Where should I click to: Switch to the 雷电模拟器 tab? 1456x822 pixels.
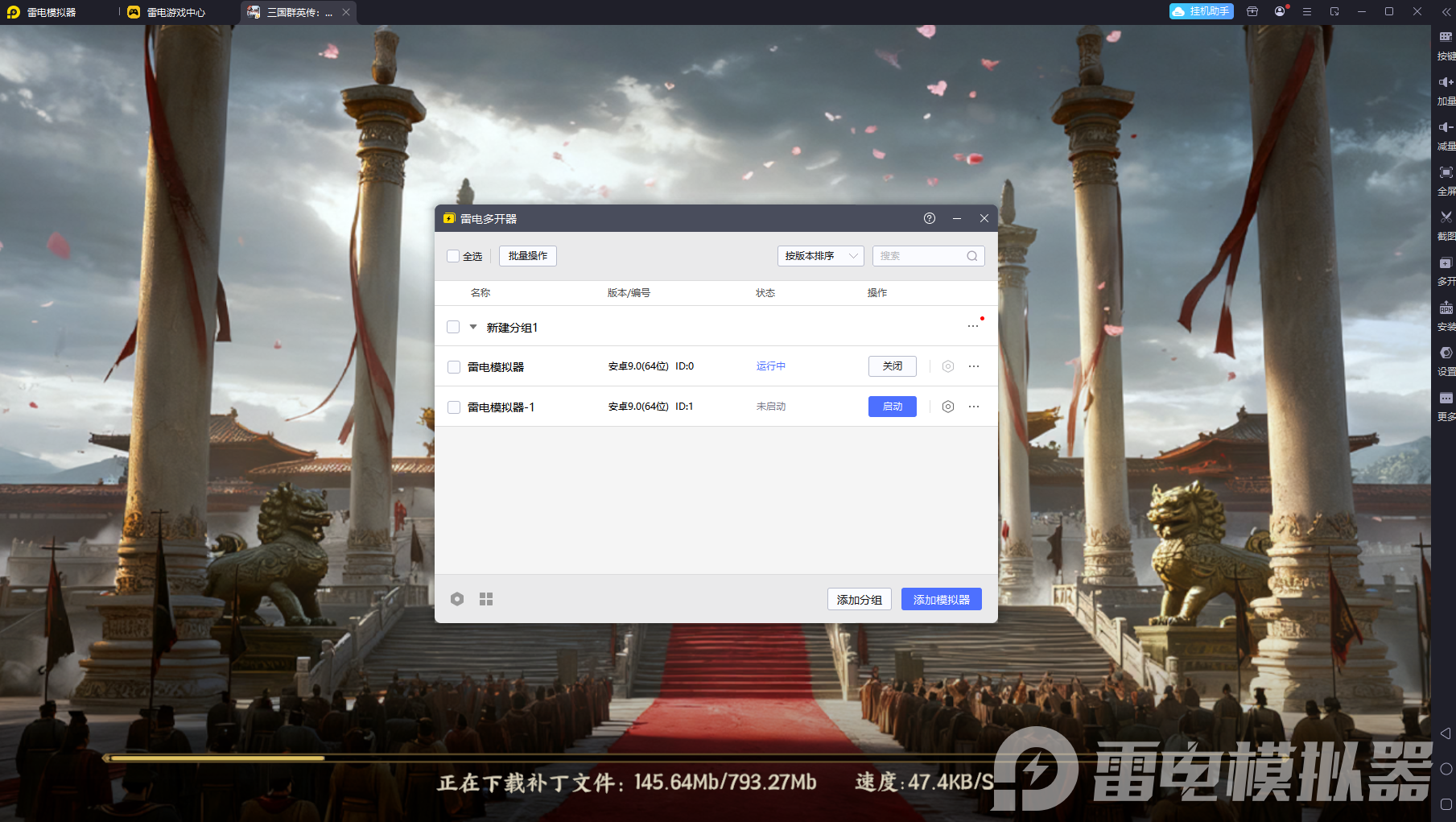point(52,12)
